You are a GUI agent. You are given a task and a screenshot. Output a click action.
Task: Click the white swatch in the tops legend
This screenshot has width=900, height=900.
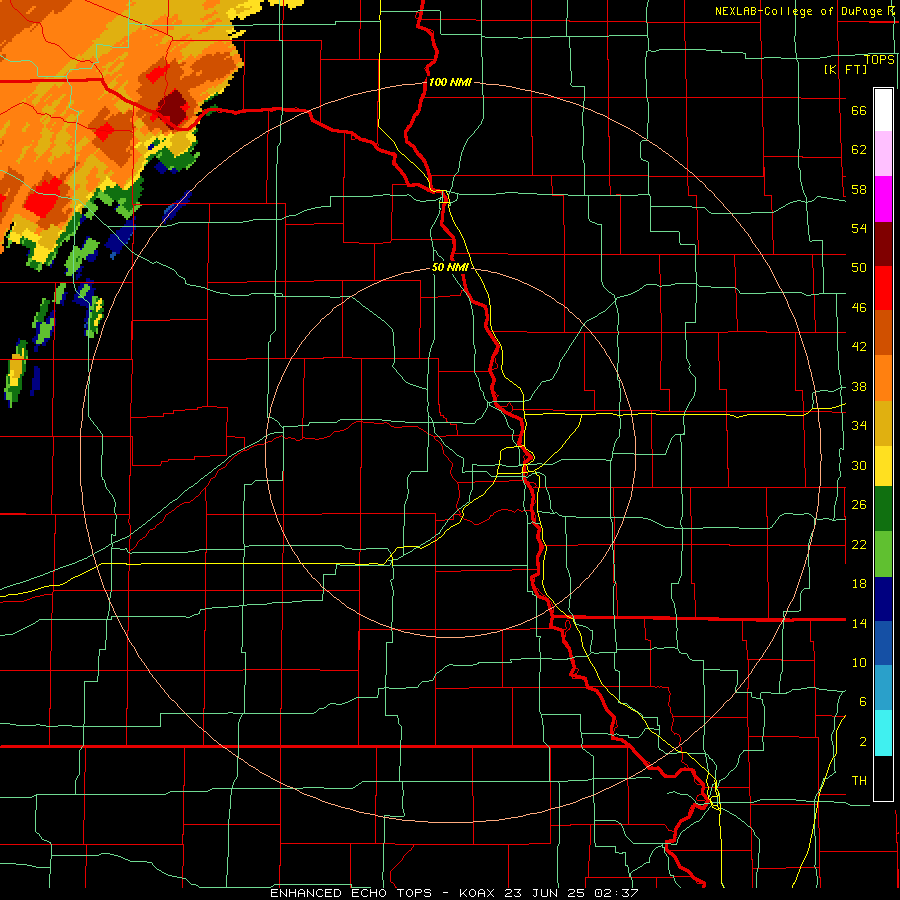[883, 110]
